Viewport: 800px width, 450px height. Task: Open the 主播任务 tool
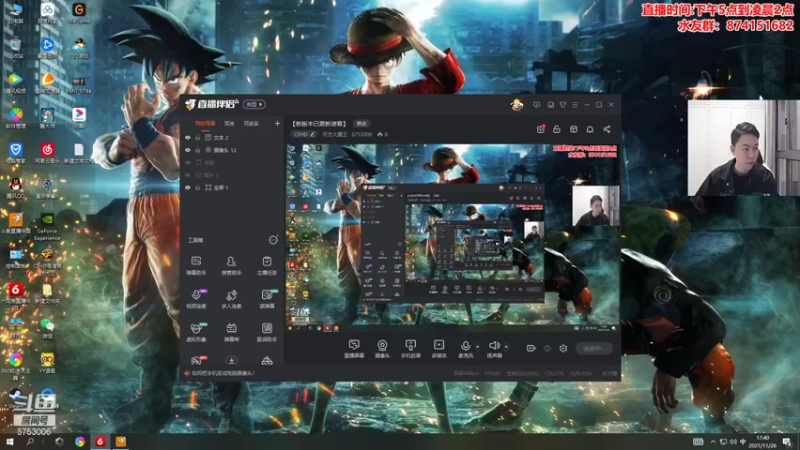coord(266,266)
